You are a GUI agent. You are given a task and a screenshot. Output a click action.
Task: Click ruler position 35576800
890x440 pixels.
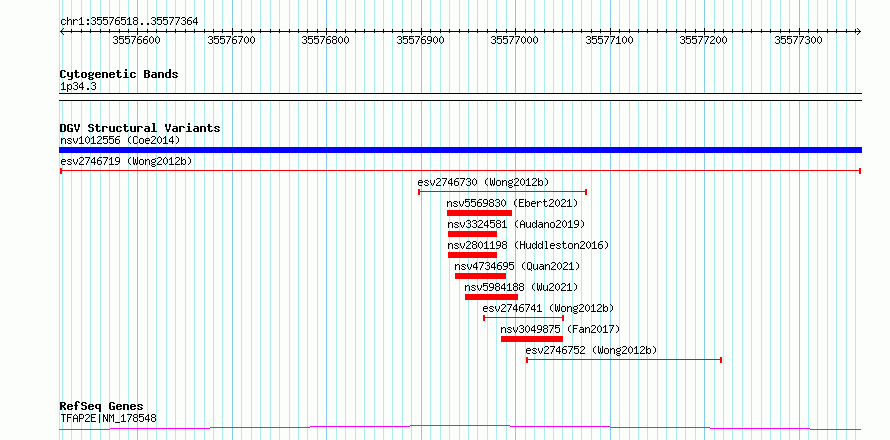(x=326, y=40)
